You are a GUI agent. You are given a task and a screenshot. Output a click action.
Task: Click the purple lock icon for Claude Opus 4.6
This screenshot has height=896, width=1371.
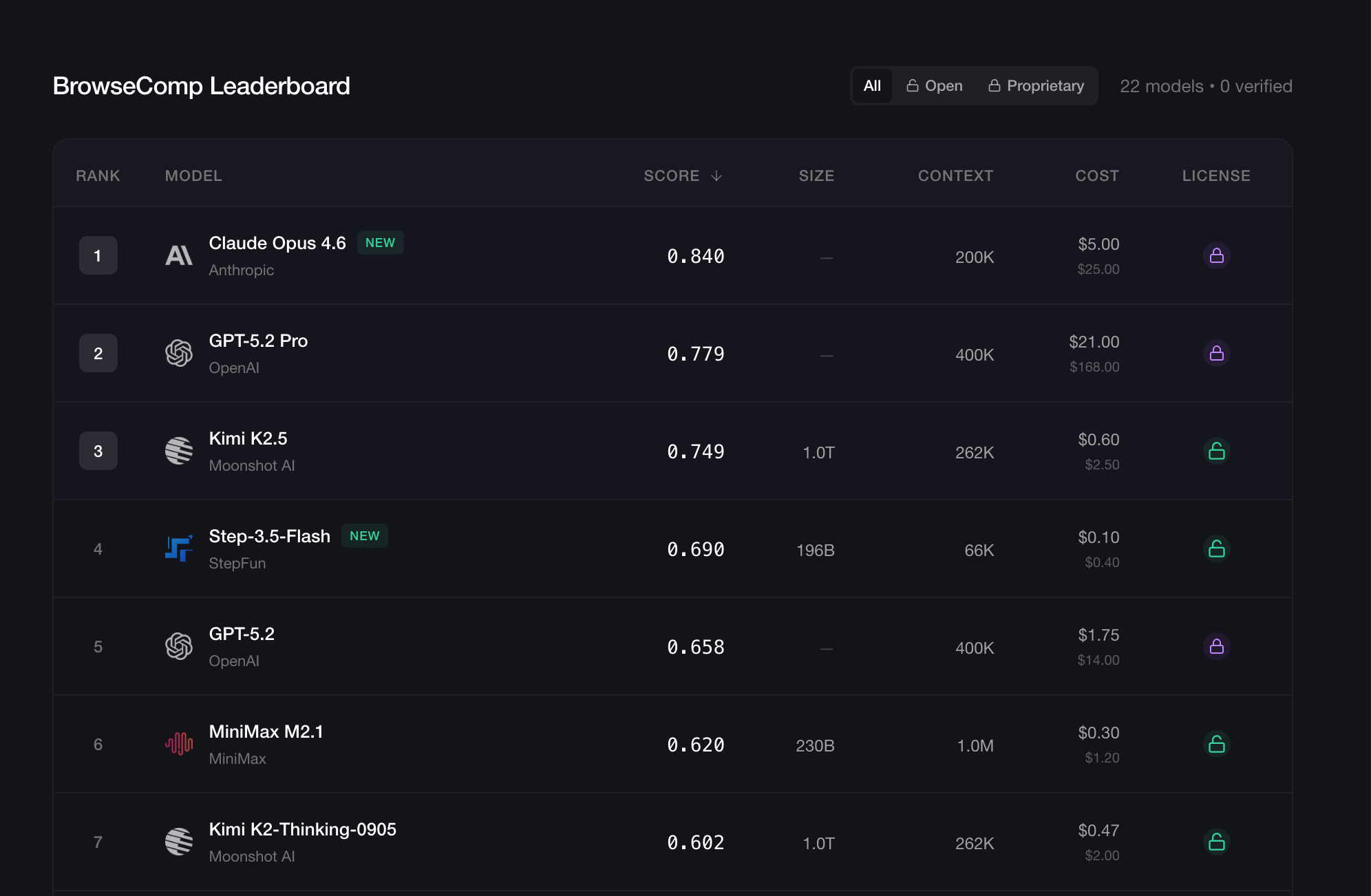pyautogui.click(x=1216, y=256)
